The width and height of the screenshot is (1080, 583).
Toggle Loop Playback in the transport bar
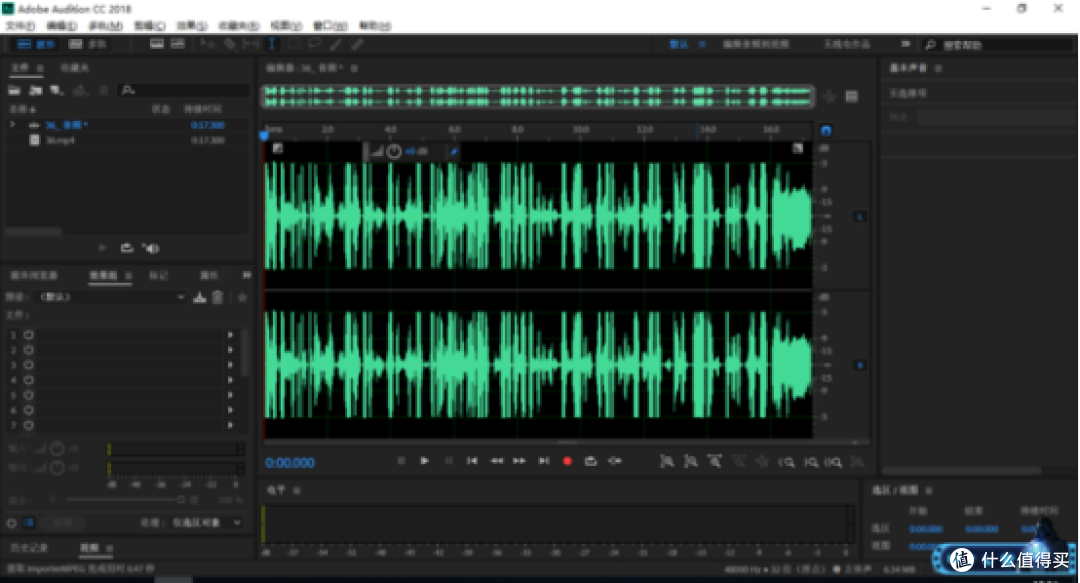pos(591,461)
